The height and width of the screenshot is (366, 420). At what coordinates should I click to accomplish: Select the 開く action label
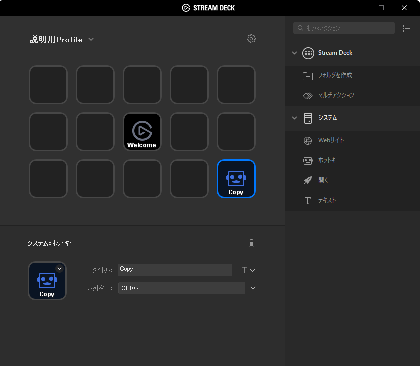(x=323, y=180)
